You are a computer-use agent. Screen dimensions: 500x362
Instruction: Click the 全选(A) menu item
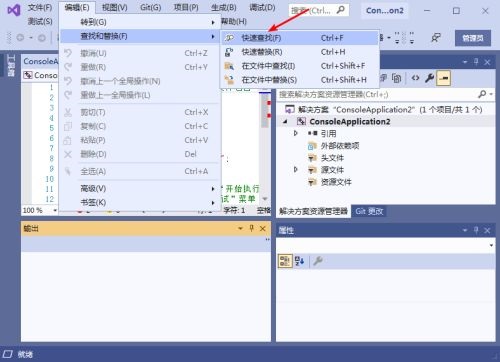(140, 171)
